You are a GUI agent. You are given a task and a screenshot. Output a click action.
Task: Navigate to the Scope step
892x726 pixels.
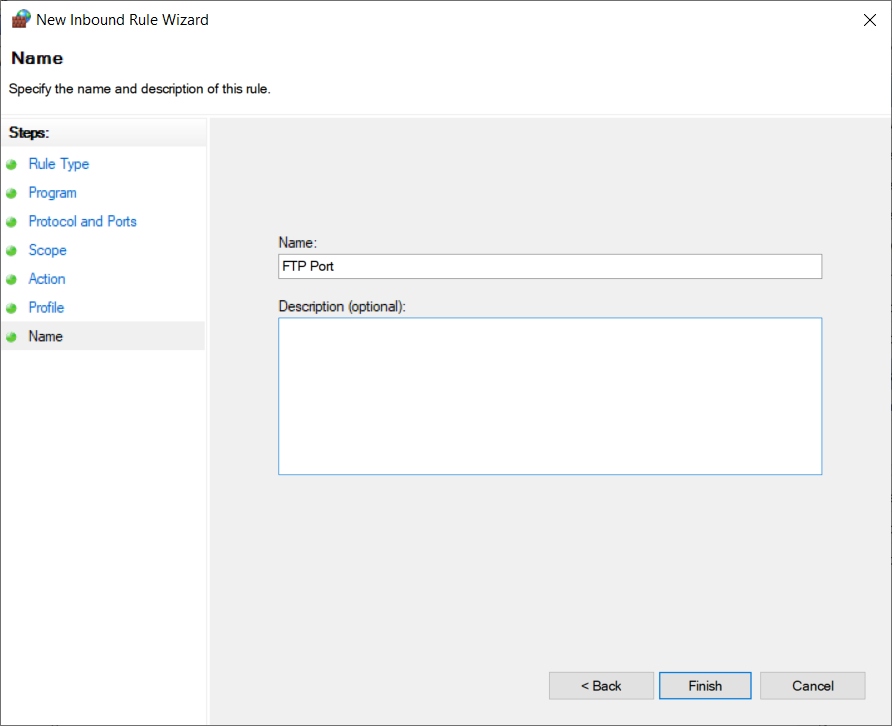(47, 251)
